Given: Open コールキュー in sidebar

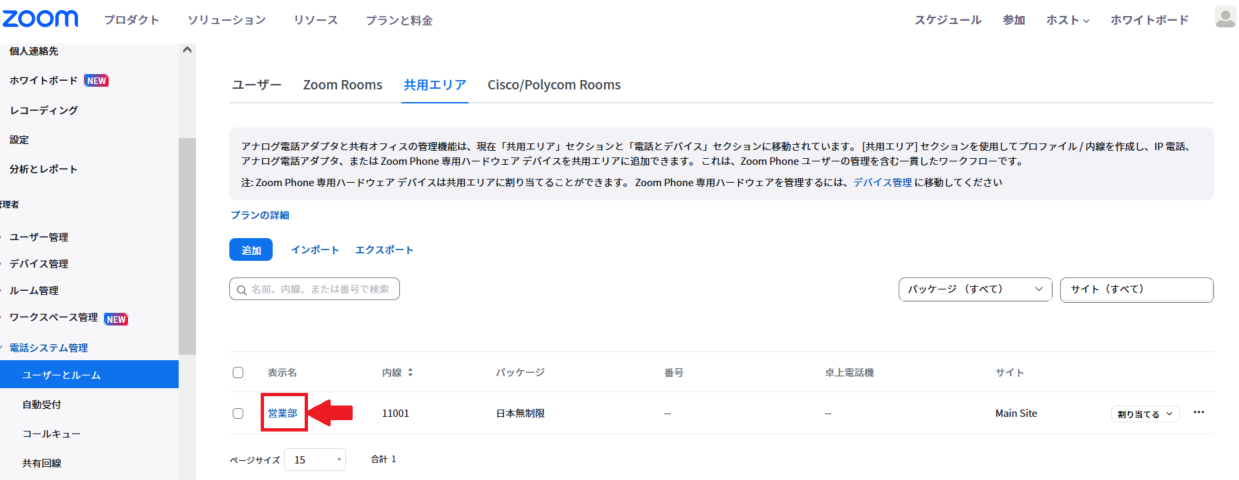Looking at the screenshot, I should click(52, 434).
